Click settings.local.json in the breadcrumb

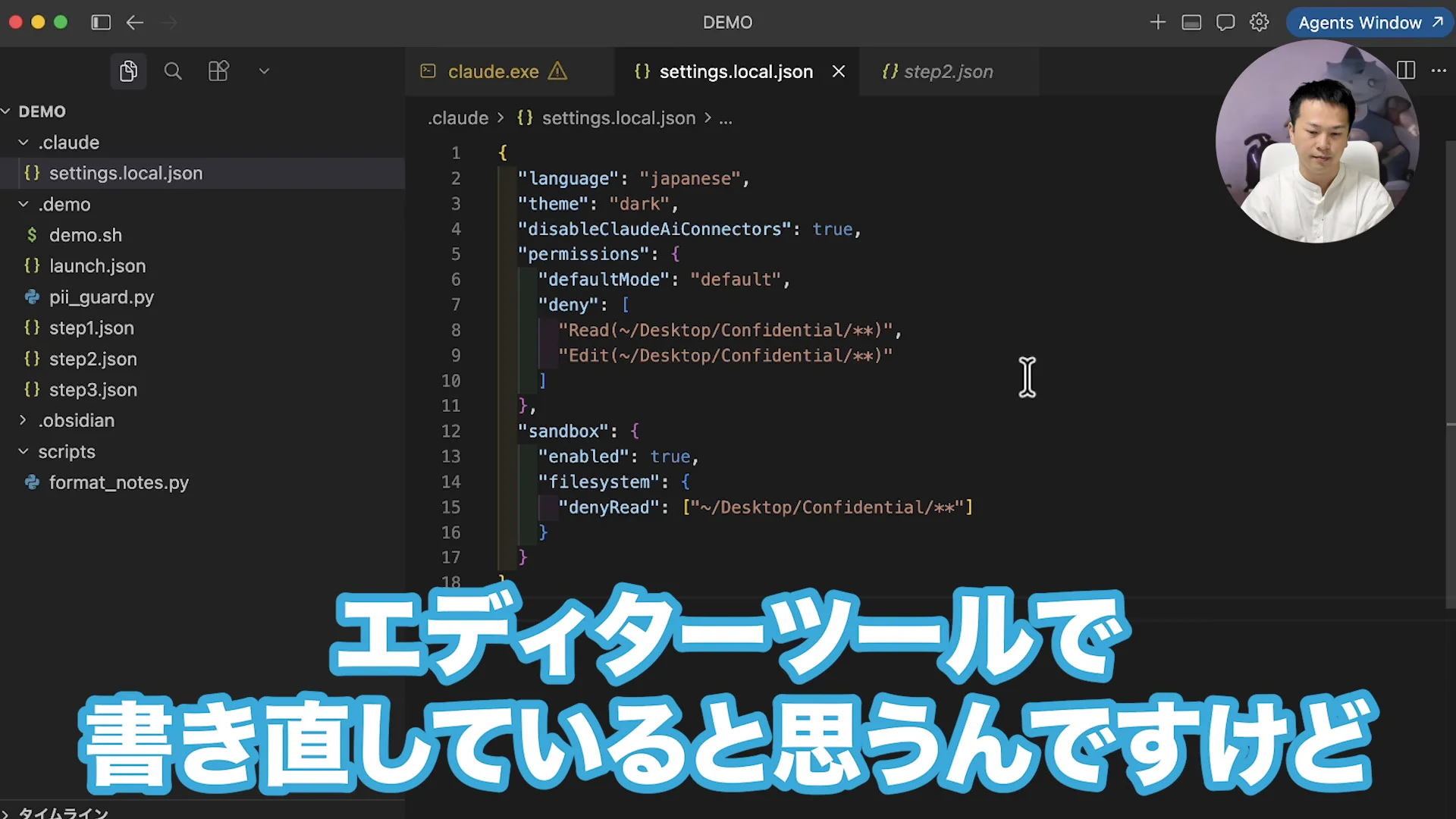618,118
